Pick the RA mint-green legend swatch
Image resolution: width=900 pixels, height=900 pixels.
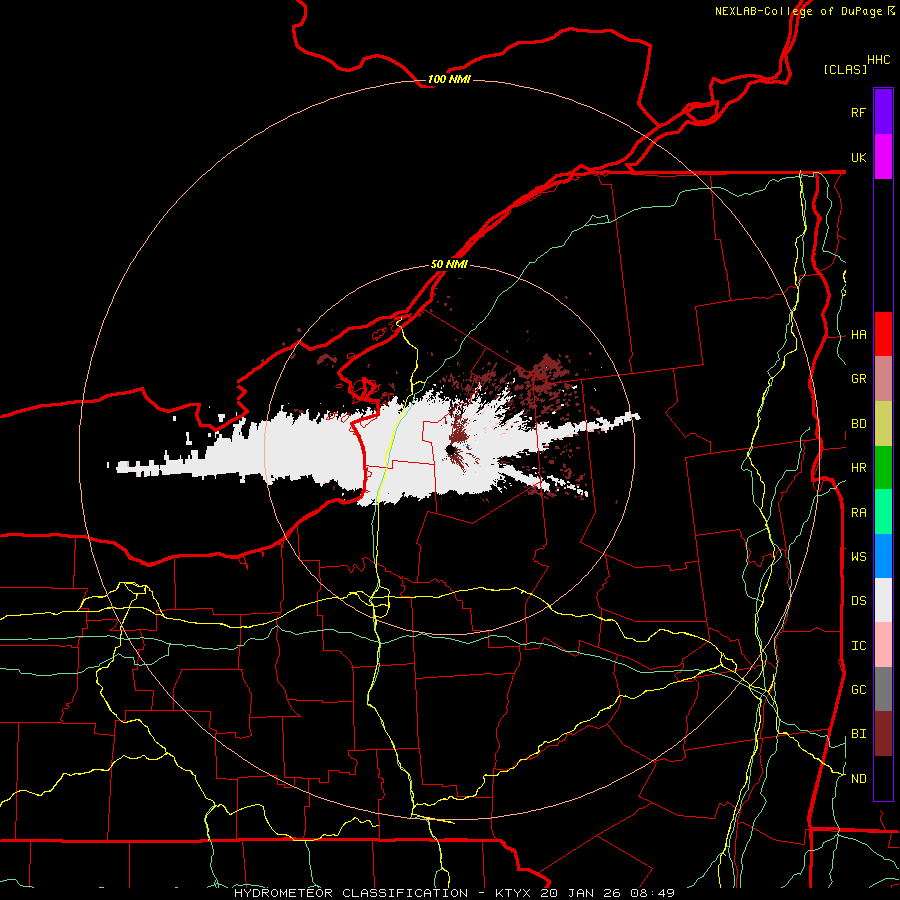pos(883,512)
